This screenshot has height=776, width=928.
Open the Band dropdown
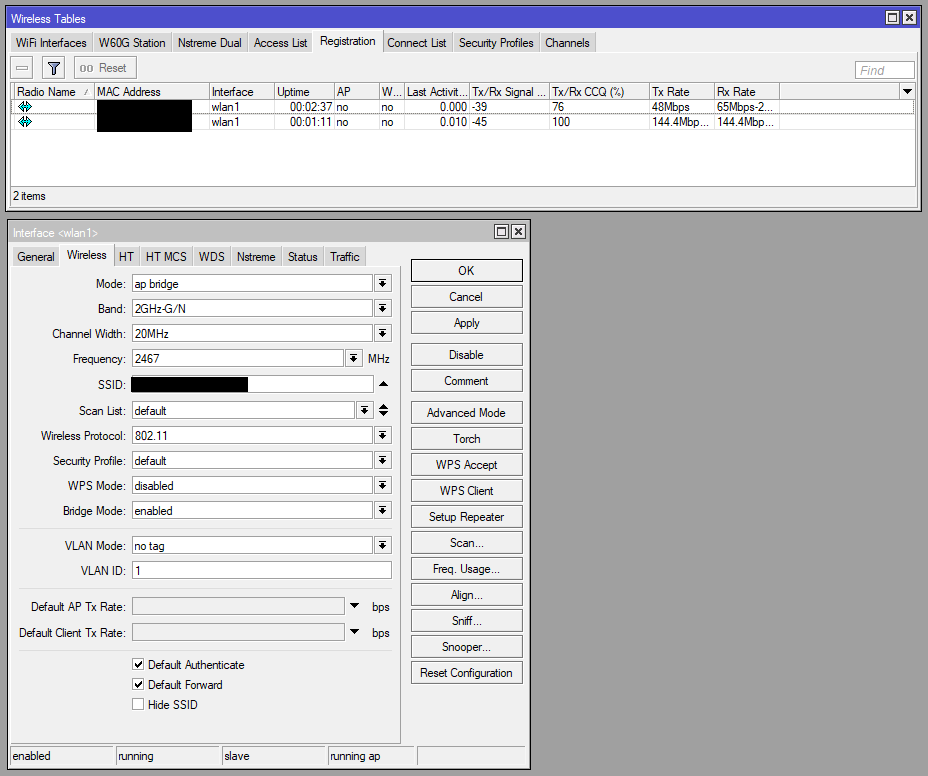pos(383,308)
